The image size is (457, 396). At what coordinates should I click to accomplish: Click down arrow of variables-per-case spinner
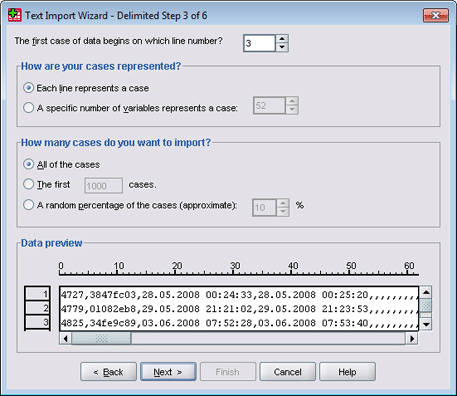pyautogui.click(x=292, y=110)
